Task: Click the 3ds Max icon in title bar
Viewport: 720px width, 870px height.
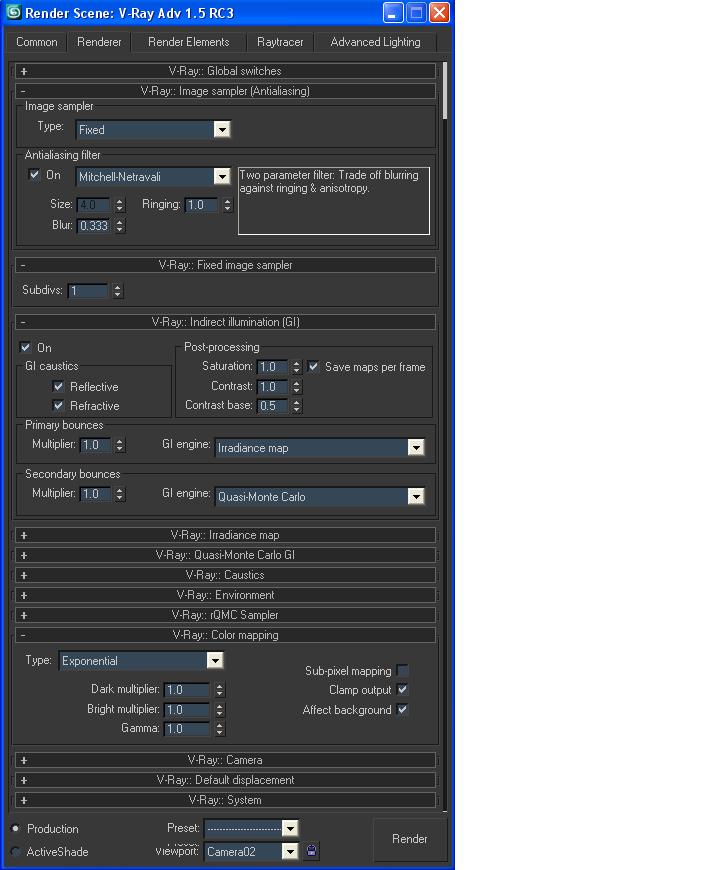Action: pyautogui.click(x=14, y=12)
